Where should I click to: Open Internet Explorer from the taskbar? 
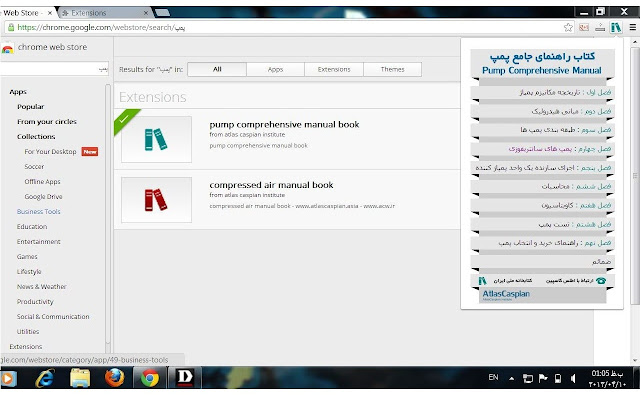45,378
